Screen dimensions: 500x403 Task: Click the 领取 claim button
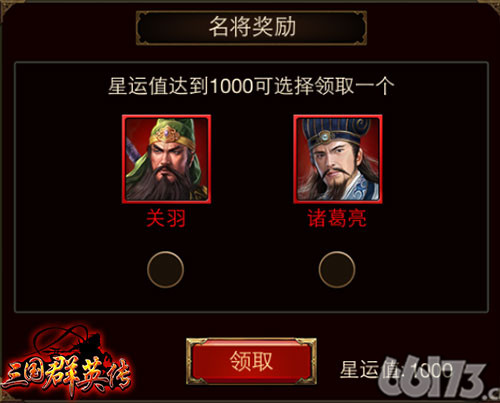click(251, 361)
